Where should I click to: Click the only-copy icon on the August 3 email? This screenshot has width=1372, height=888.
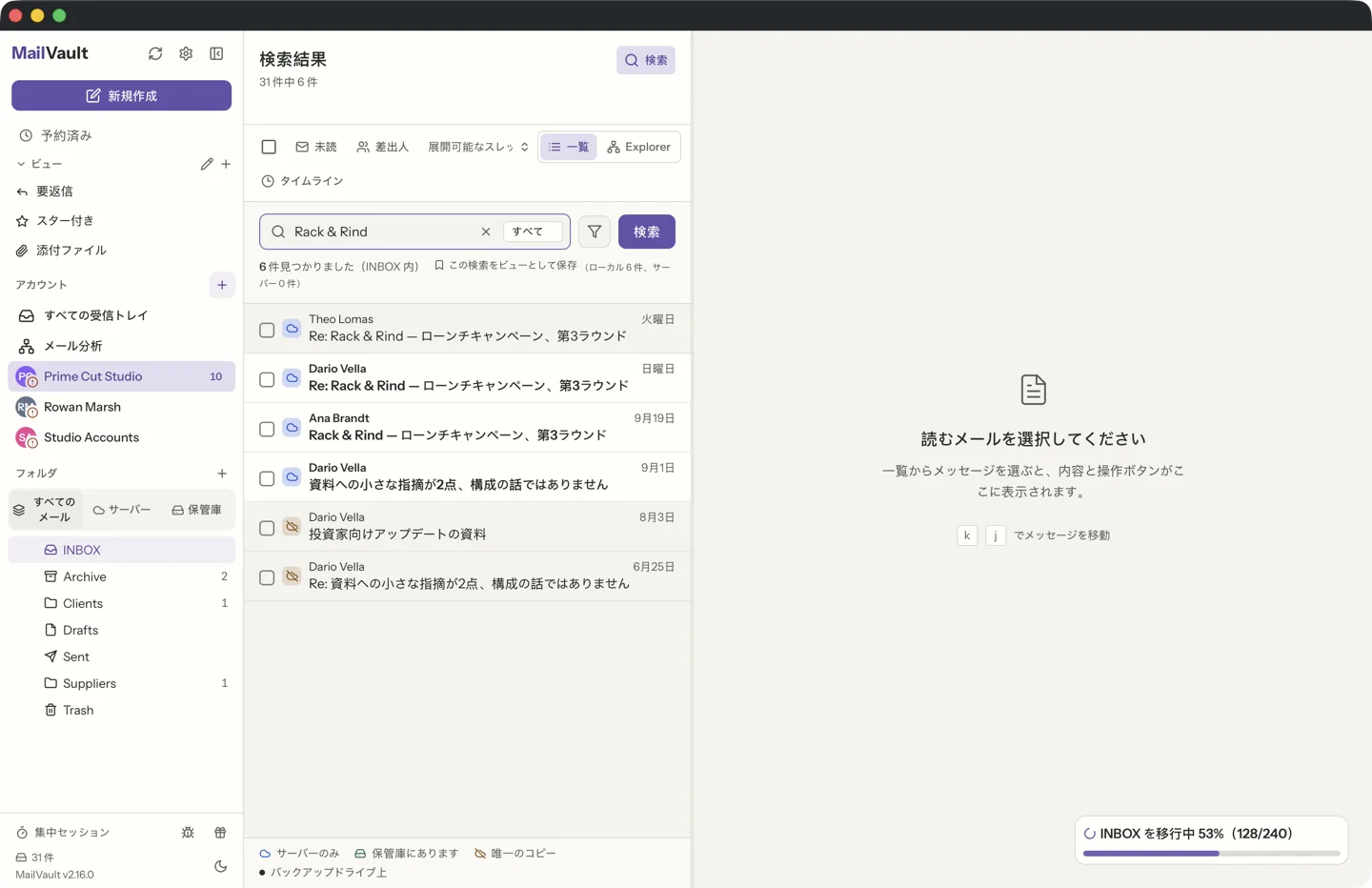point(293,527)
